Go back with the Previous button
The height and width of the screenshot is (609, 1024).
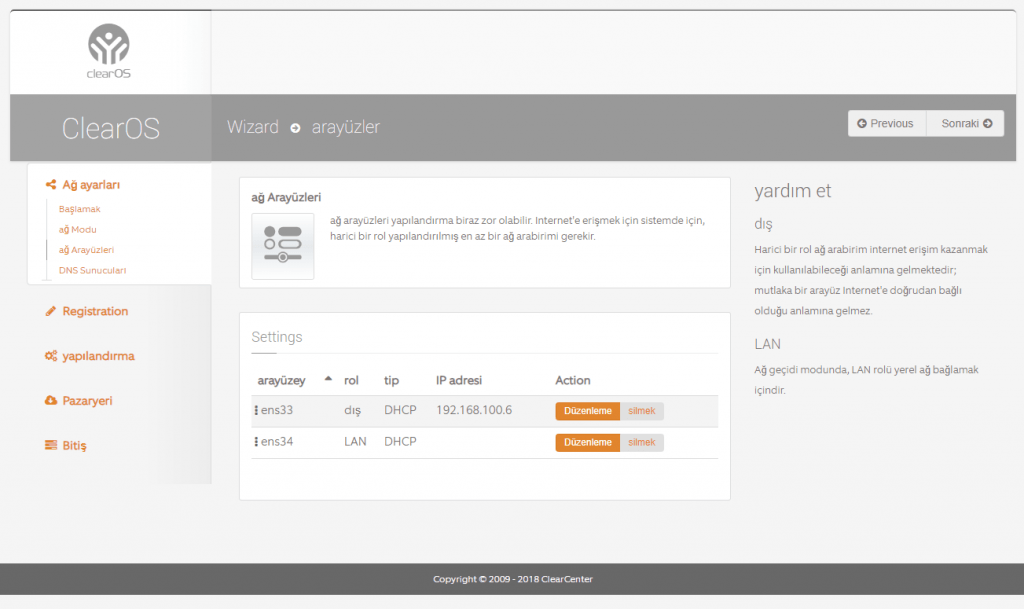point(887,123)
